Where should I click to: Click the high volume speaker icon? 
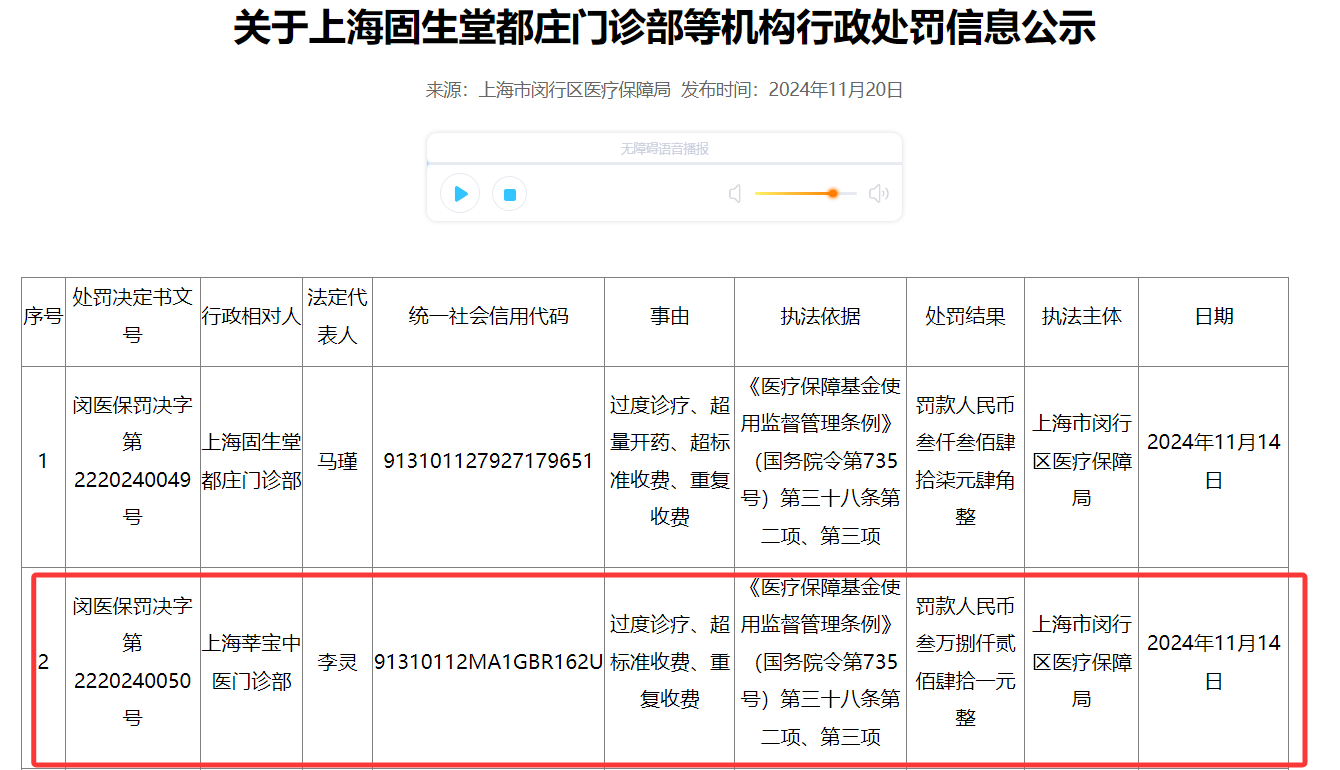click(879, 194)
